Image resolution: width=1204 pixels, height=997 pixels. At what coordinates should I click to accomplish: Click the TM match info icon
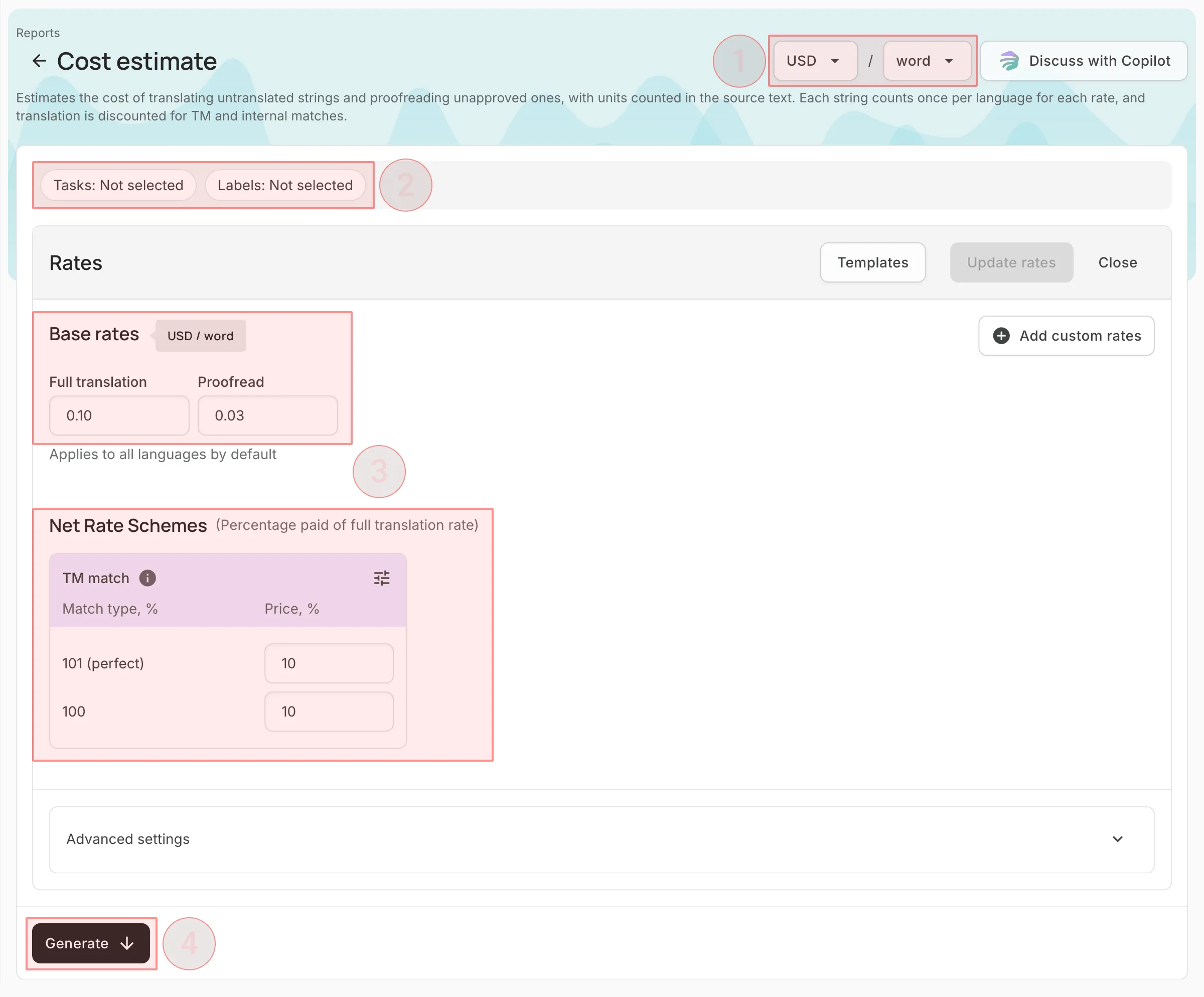coord(147,578)
